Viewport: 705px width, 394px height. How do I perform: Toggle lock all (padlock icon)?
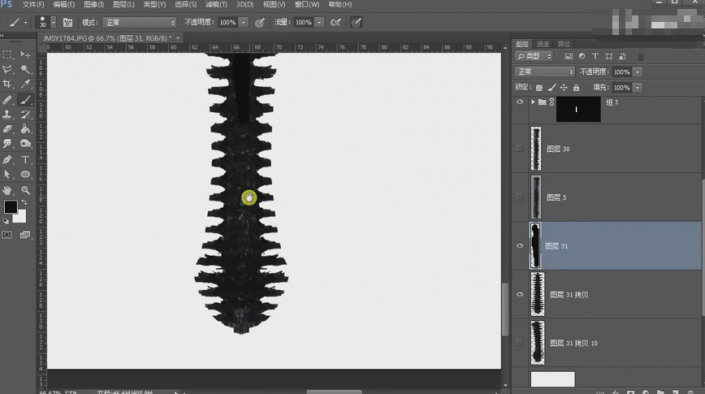click(576, 87)
